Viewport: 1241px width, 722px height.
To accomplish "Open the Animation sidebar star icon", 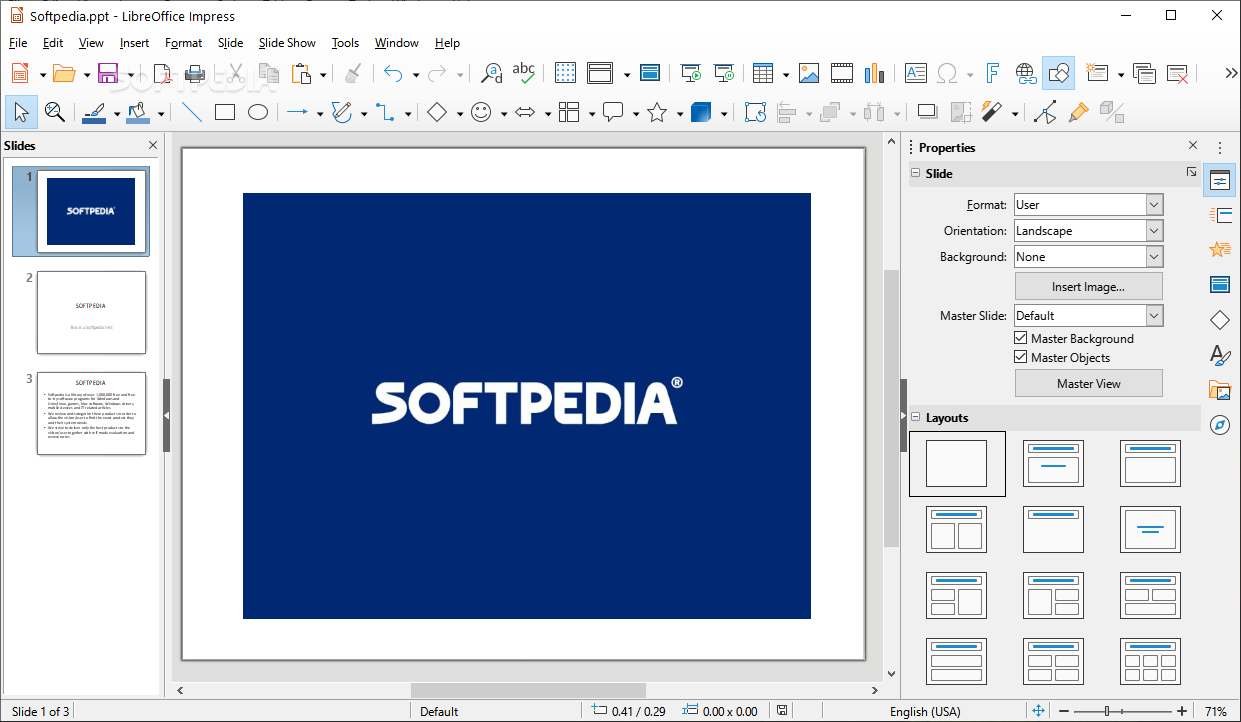I will [1220, 250].
